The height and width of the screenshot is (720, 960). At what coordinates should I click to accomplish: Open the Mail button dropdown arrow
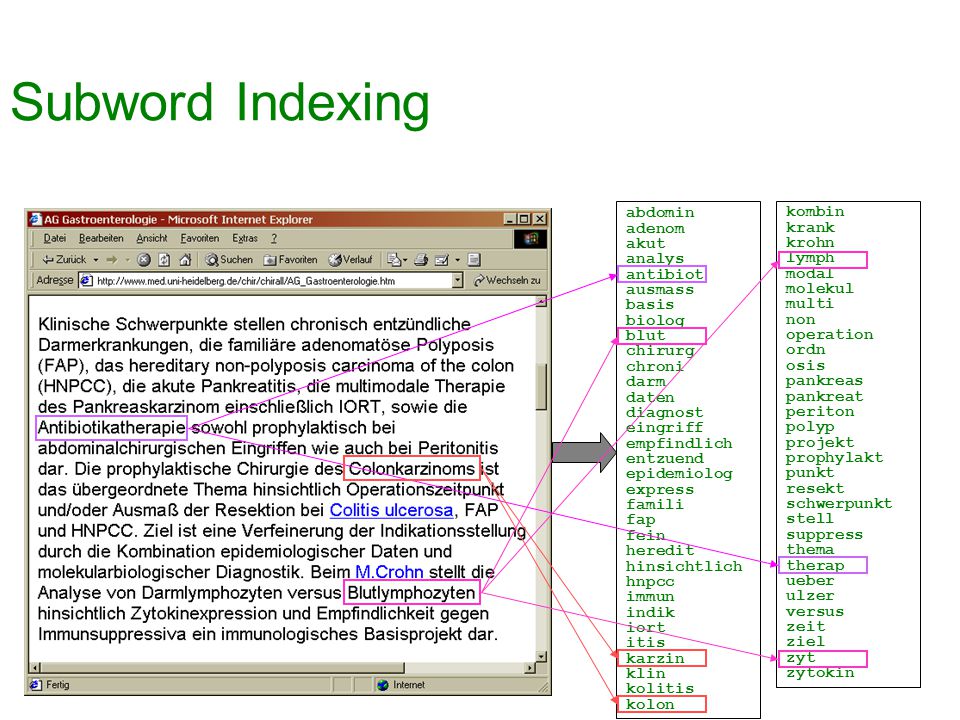405,260
